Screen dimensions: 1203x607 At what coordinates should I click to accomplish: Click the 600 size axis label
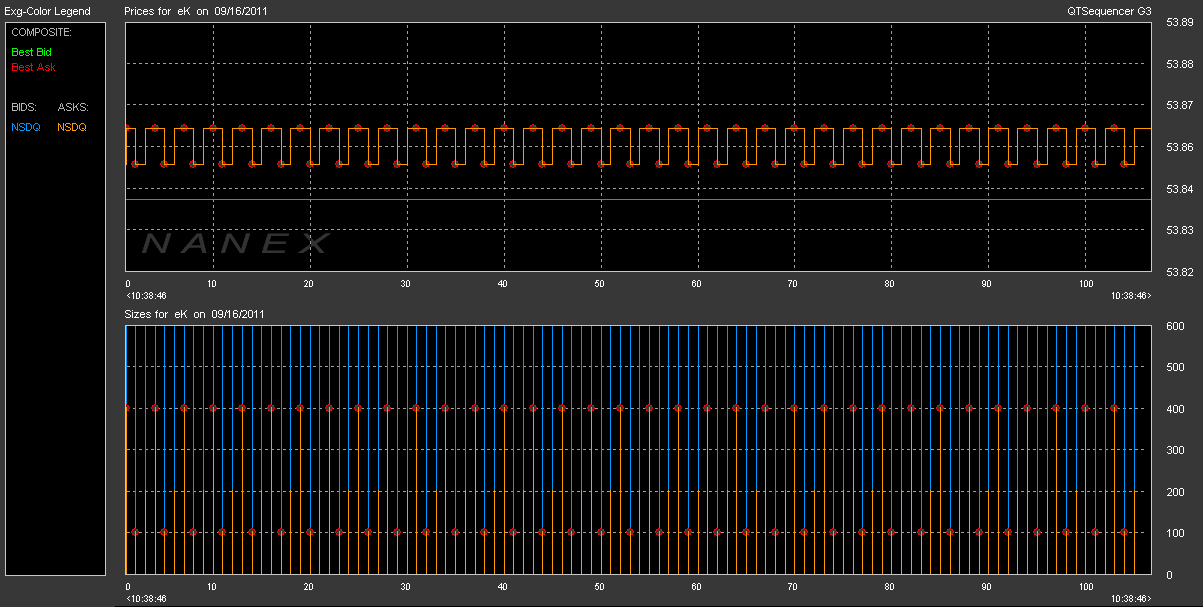coord(1175,325)
